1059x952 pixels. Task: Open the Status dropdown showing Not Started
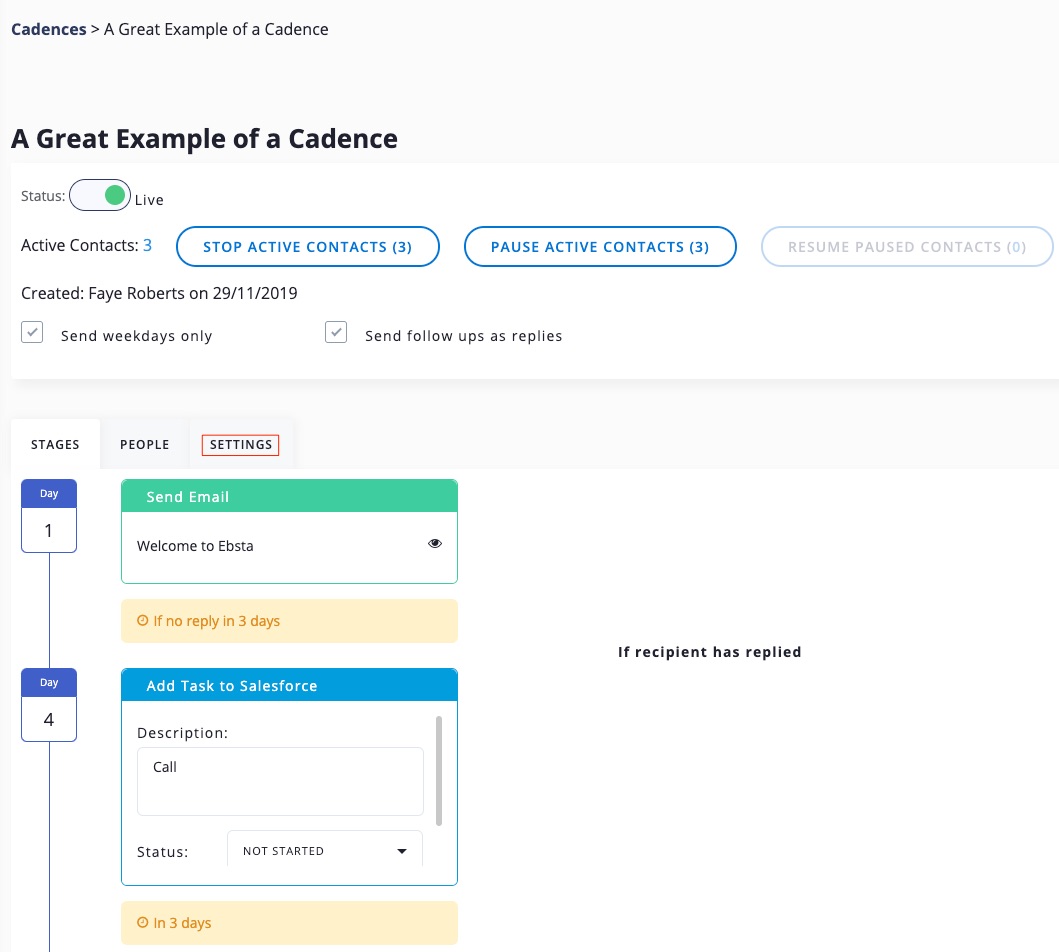coord(325,851)
